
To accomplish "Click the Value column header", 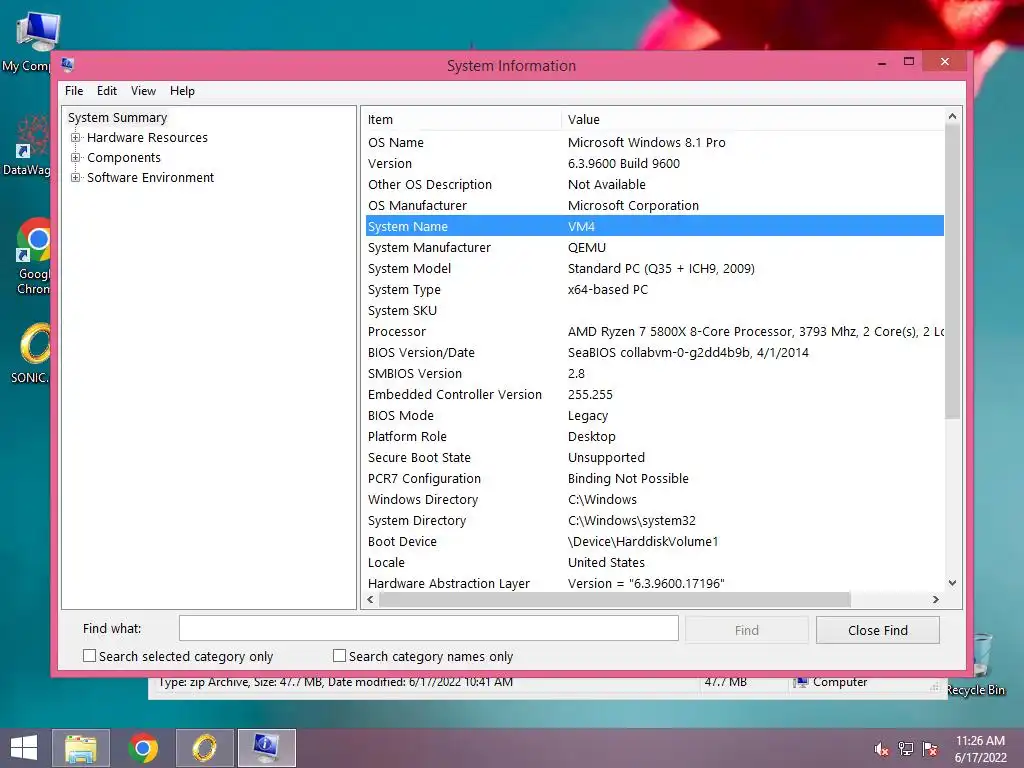I will coord(752,120).
